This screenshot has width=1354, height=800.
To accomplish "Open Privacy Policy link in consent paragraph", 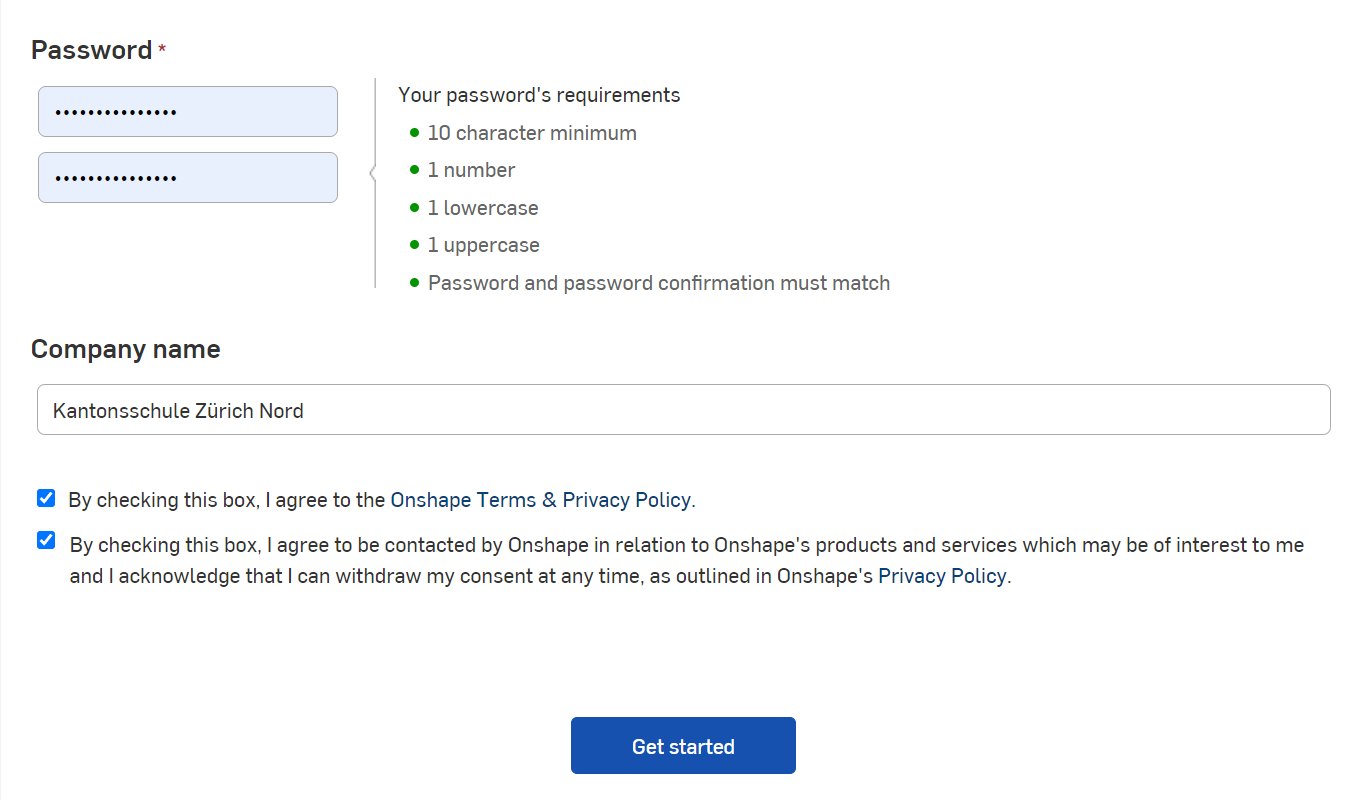I will click(941, 576).
